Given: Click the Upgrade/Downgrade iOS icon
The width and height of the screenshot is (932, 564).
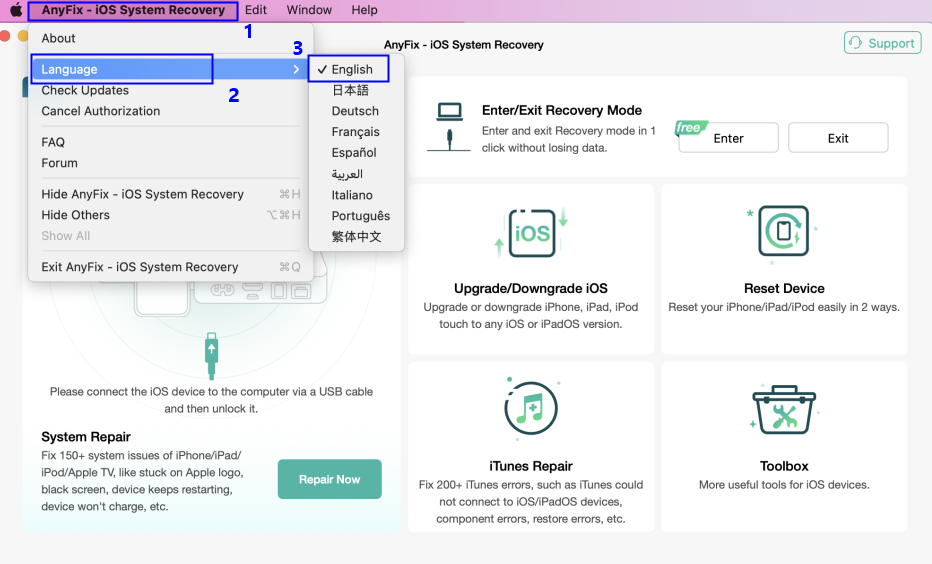Looking at the screenshot, I should tap(531, 233).
